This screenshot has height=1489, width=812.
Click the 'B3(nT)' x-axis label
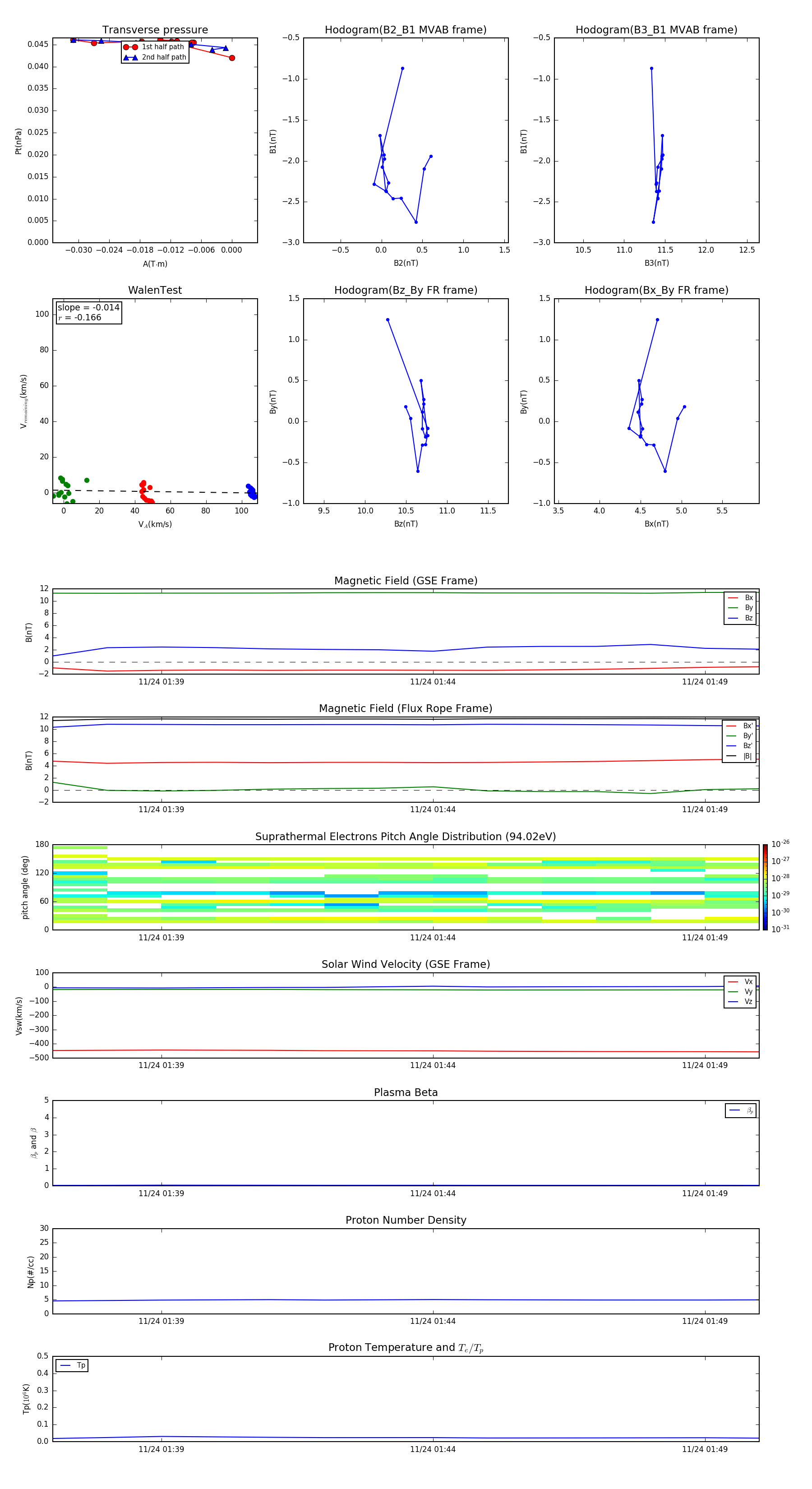point(656,264)
